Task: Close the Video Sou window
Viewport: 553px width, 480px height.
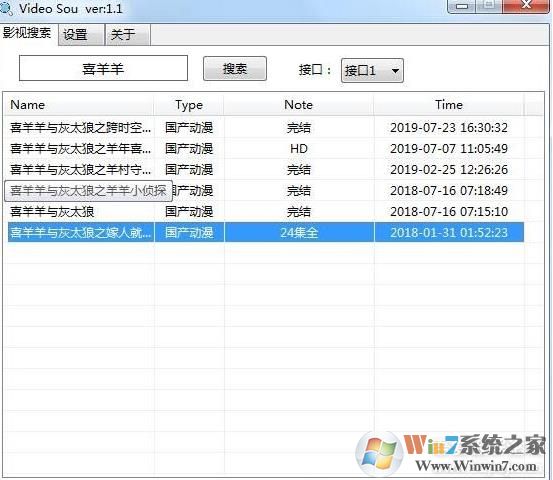Action: [526, 5]
